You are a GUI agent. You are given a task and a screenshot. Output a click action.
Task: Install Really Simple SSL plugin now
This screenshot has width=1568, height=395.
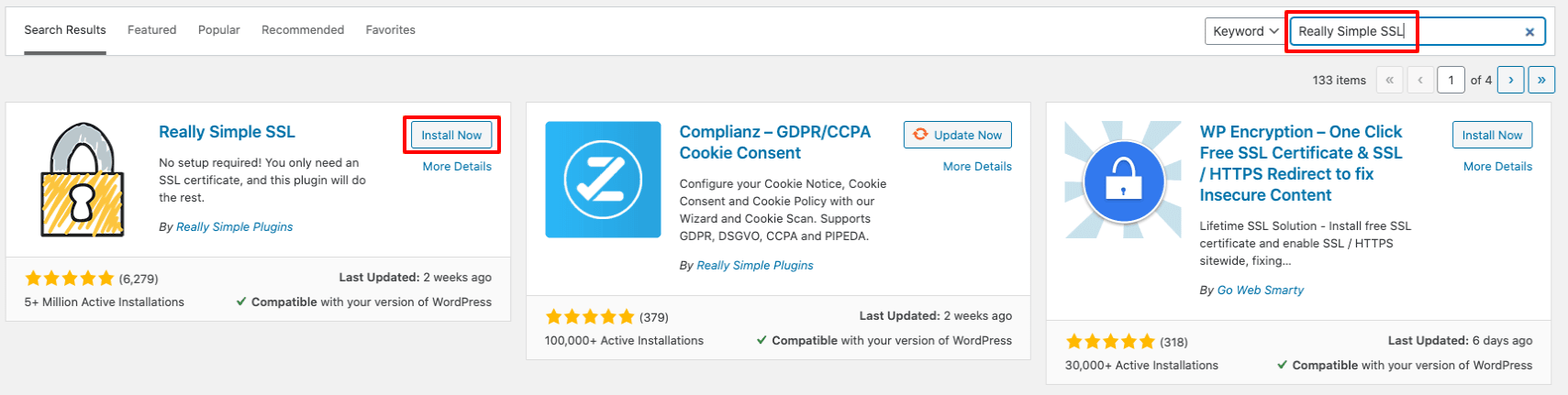point(451,135)
